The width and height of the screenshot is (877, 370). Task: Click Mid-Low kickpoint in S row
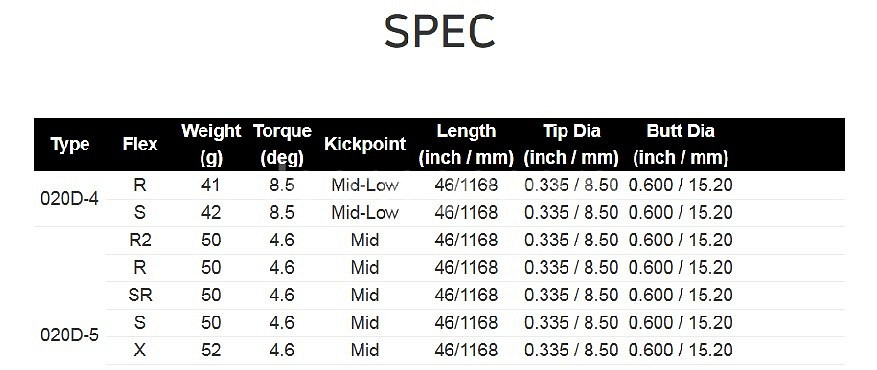365,212
